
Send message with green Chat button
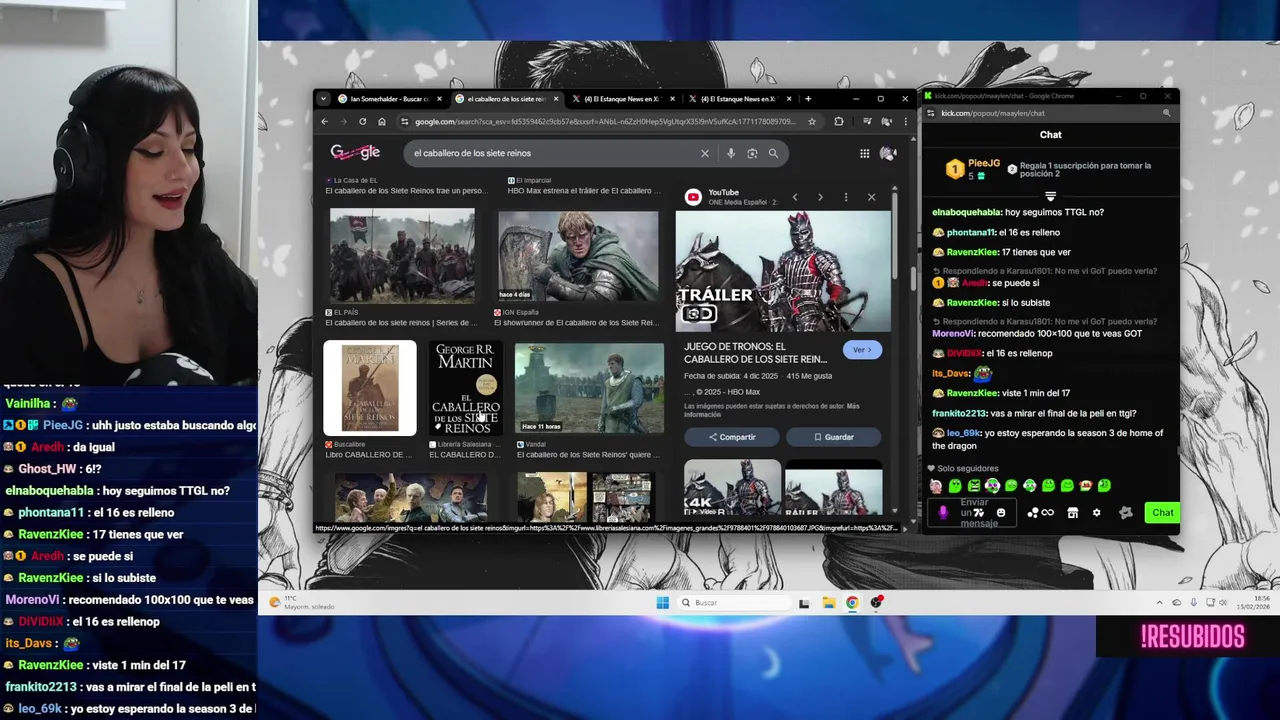[1162, 513]
